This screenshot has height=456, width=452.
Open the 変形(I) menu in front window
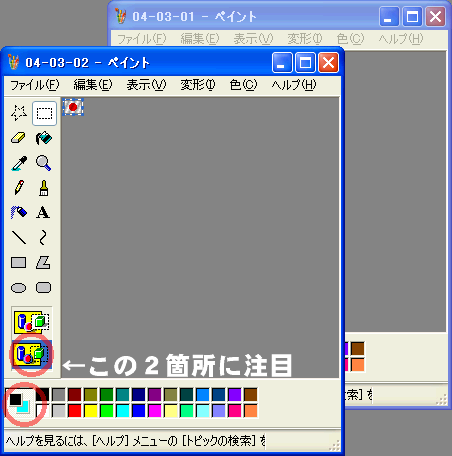point(198,85)
